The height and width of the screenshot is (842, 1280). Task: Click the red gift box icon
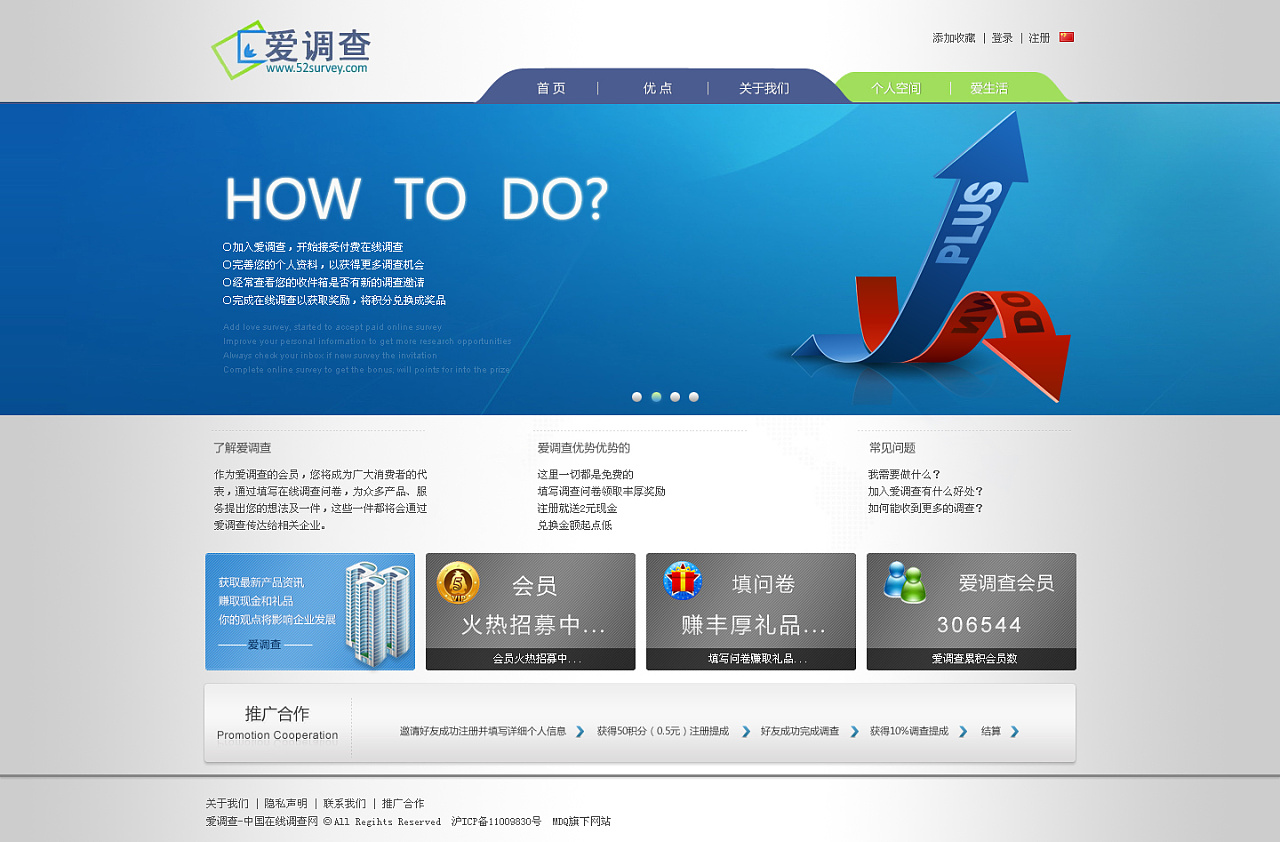pos(682,581)
